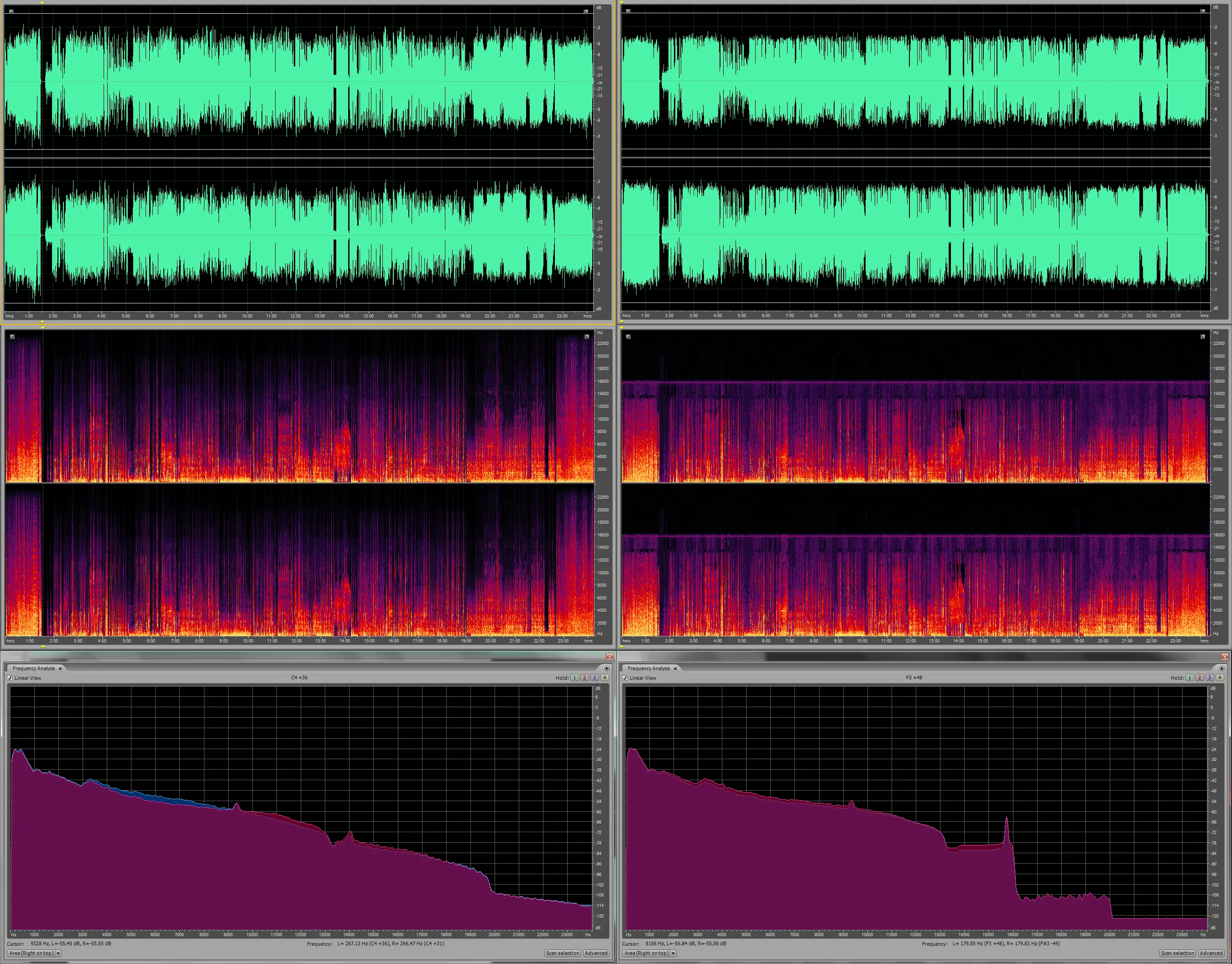Uncheck Linear View in right Frequency Analysis
1232x964 pixels.
click(x=625, y=678)
